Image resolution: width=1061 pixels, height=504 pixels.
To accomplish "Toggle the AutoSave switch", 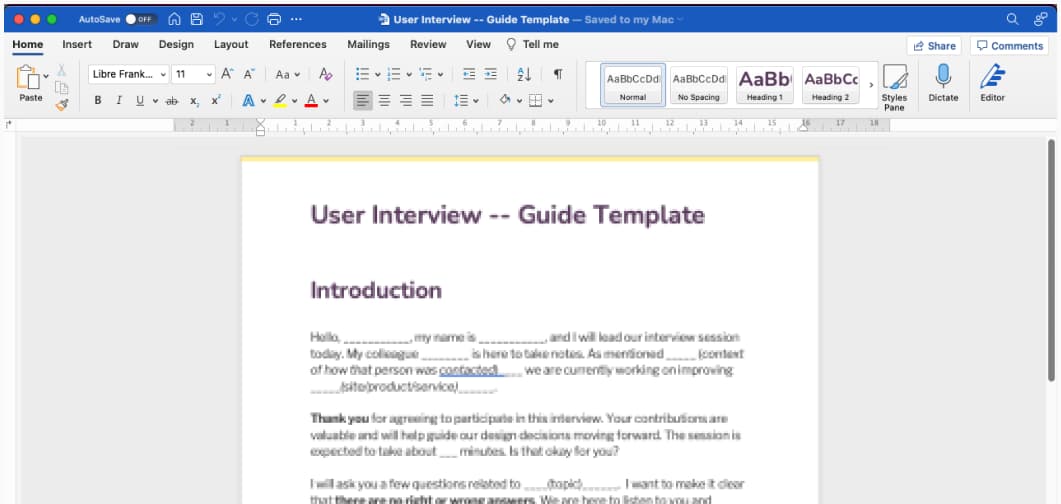I will 140,19.
